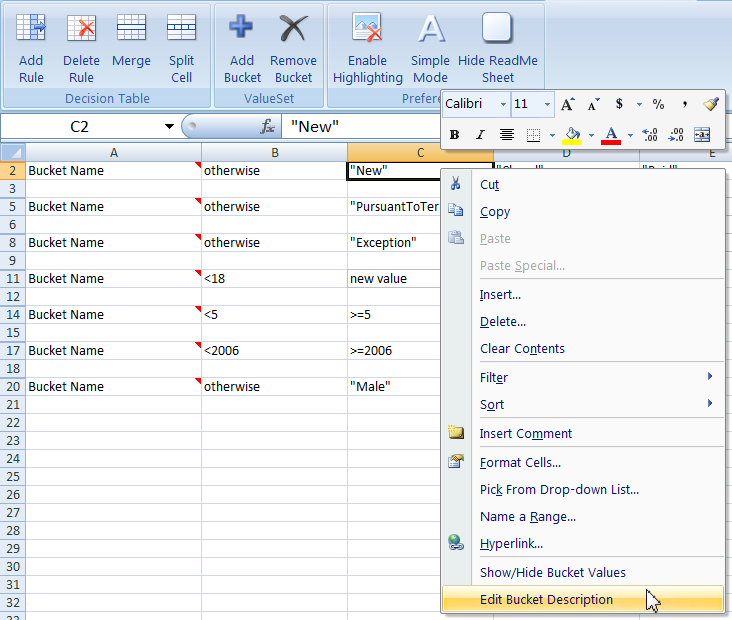Choose Hyperlink... from the context menu
Screen dimensions: 732x620
pyautogui.click(x=583, y=544)
